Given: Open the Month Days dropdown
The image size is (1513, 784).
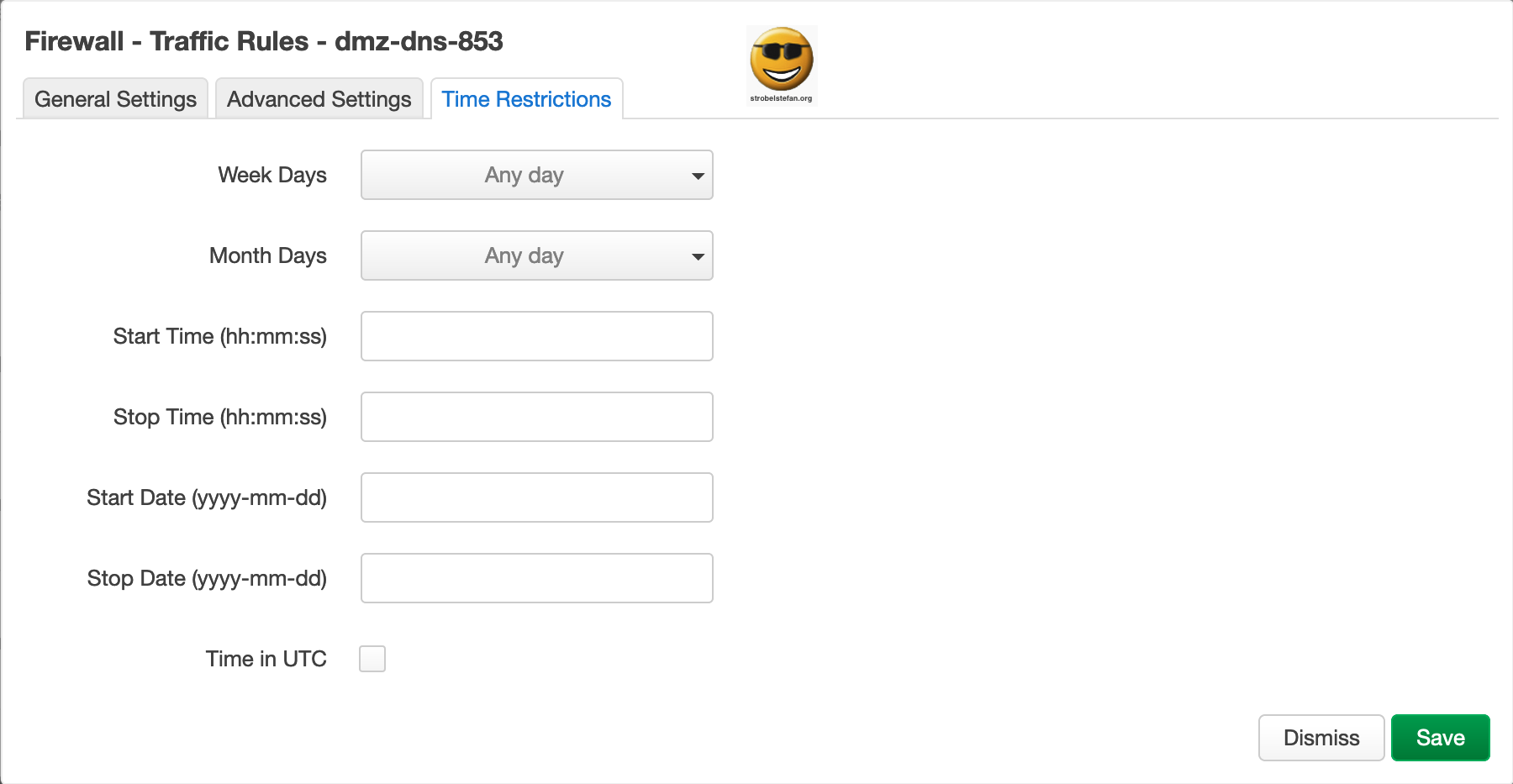Looking at the screenshot, I should pos(536,255).
